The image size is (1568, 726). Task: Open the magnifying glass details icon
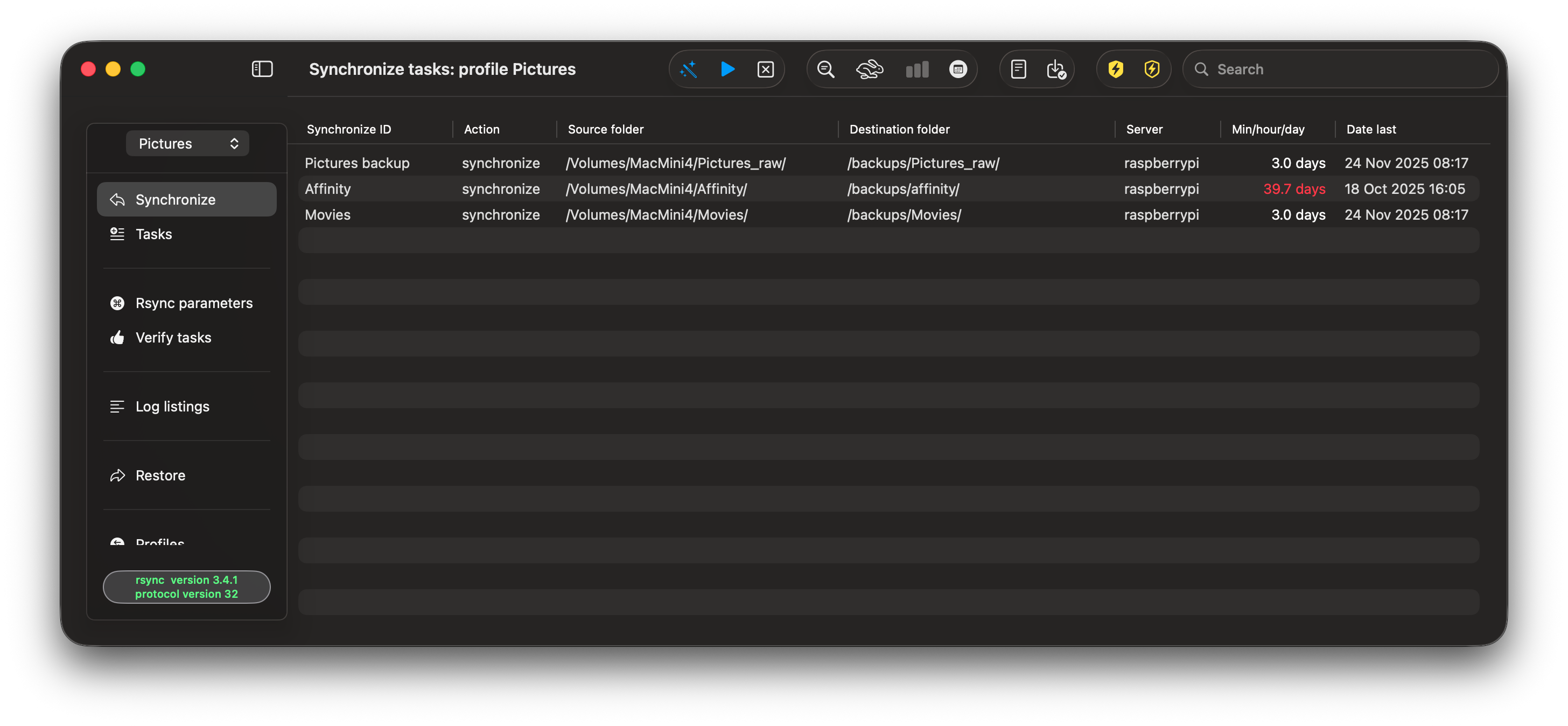[825, 69]
